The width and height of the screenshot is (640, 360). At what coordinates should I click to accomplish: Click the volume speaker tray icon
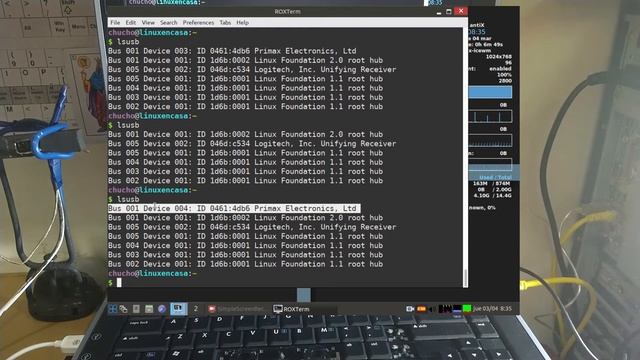(432, 309)
